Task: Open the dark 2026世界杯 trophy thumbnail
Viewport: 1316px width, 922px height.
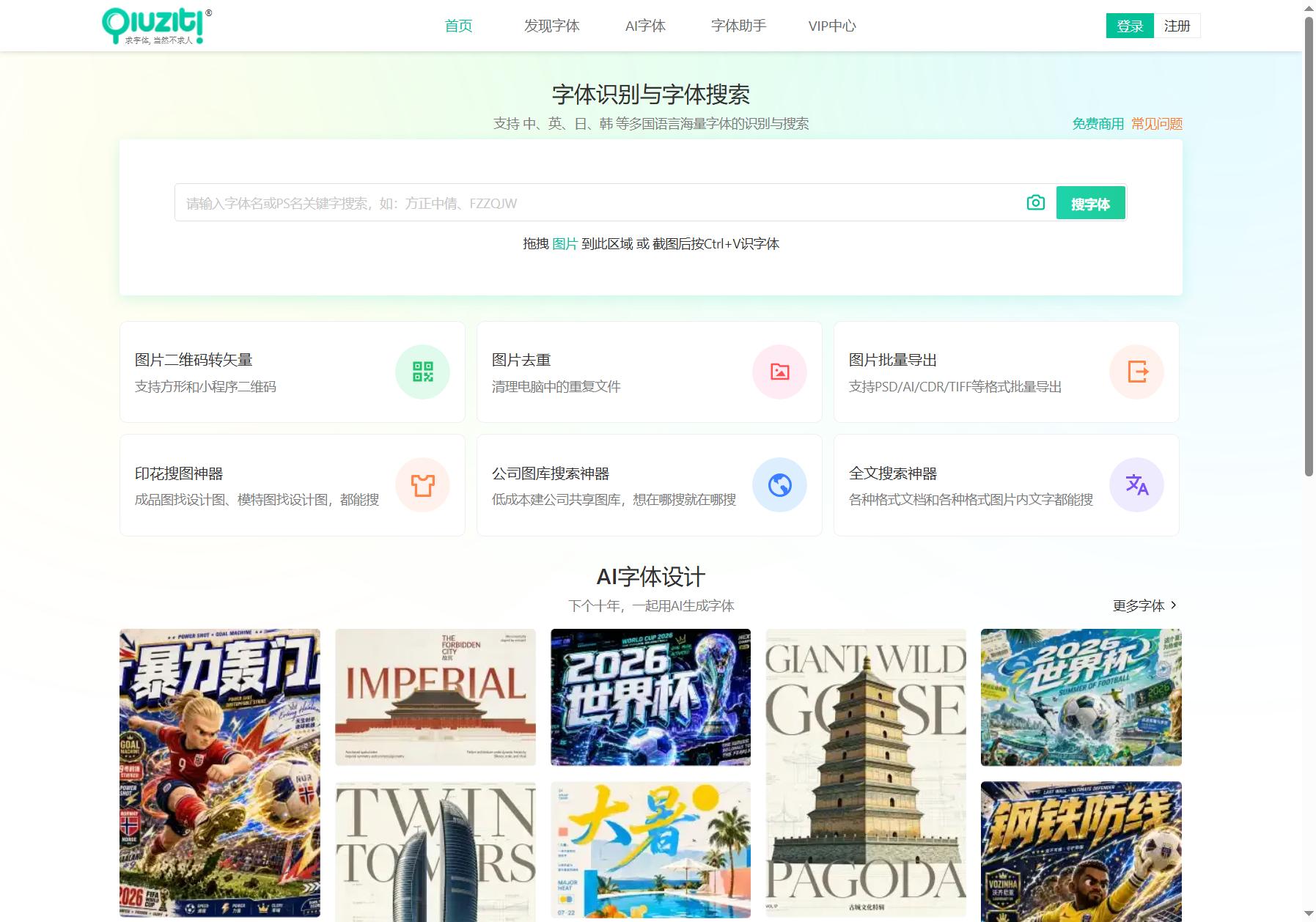Action: tap(650, 697)
